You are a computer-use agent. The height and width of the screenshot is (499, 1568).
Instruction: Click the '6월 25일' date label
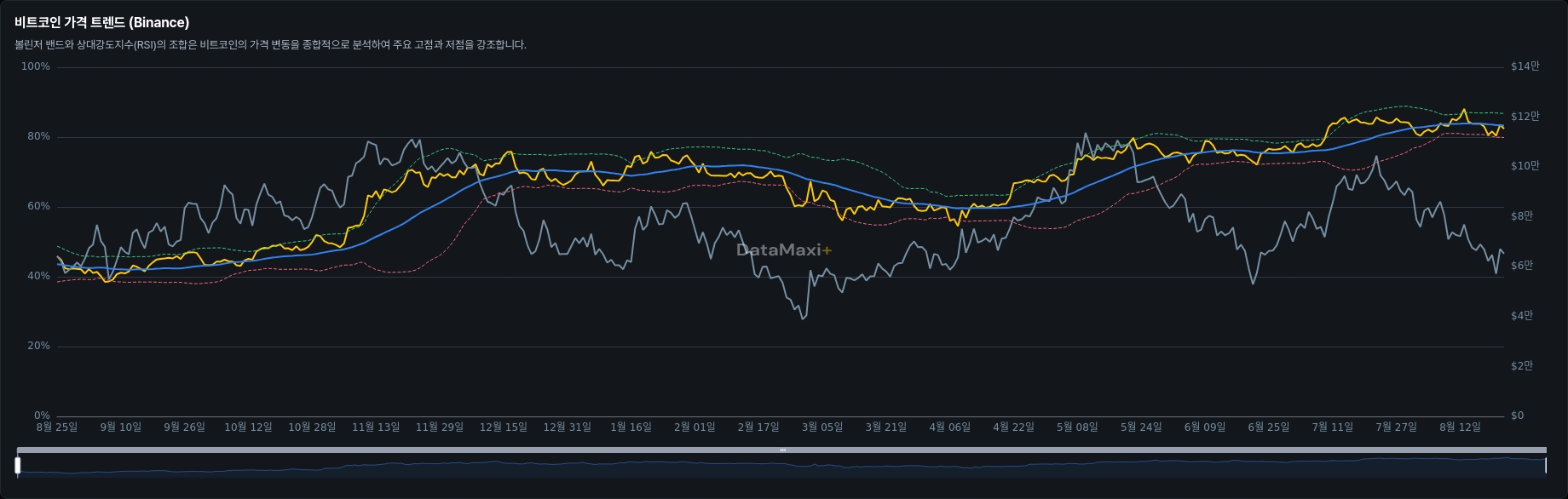1269,427
